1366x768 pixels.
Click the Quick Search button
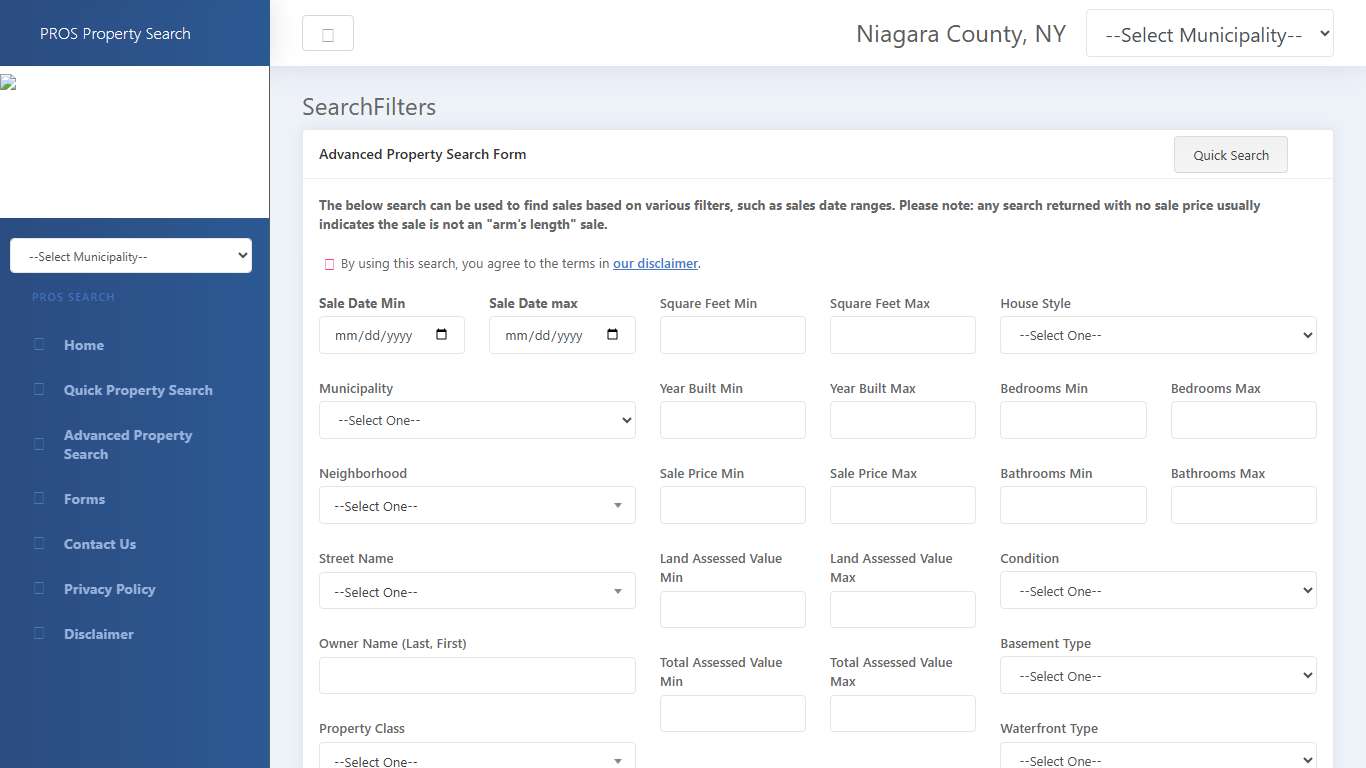pyautogui.click(x=1230, y=154)
